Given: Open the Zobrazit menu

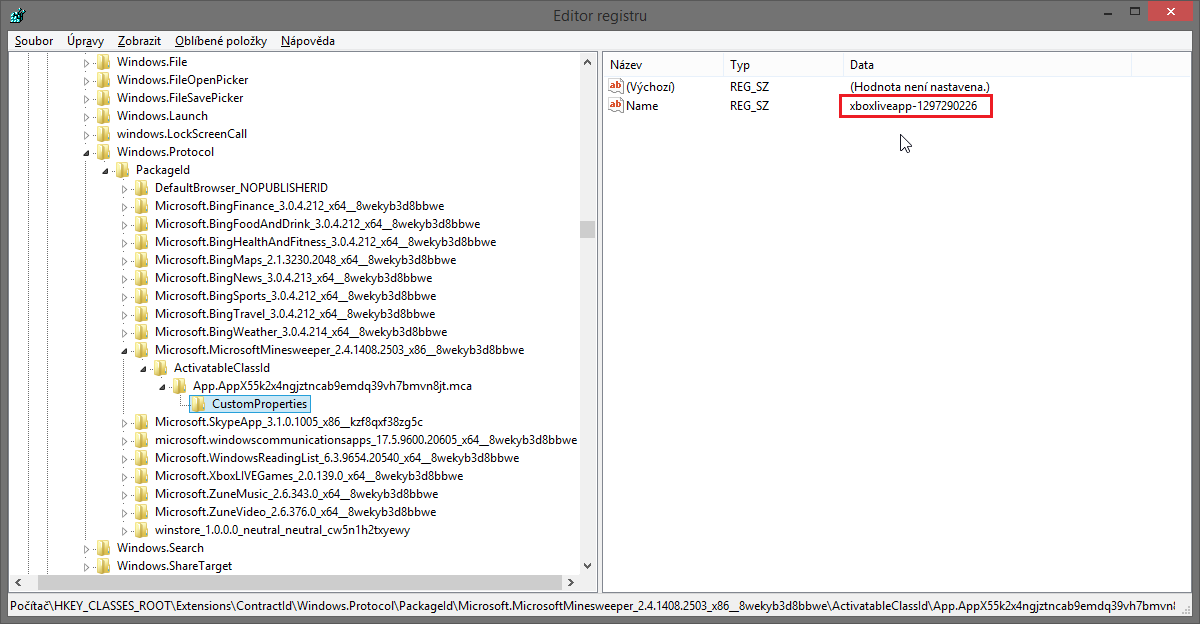Looking at the screenshot, I should click(139, 41).
